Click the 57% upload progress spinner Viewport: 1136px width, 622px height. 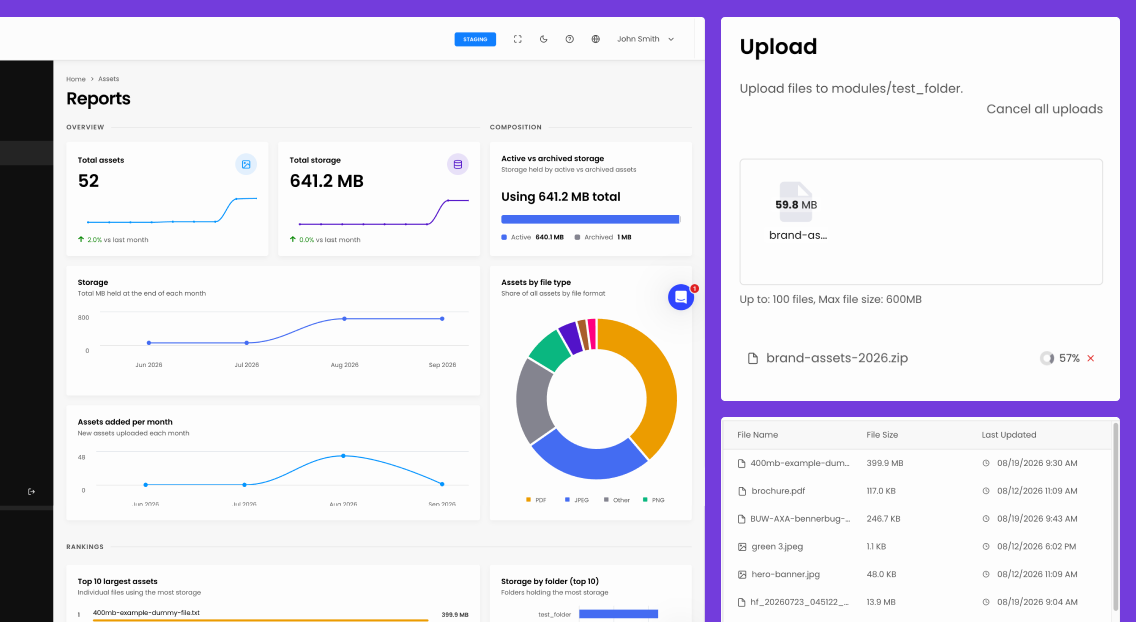click(1047, 358)
